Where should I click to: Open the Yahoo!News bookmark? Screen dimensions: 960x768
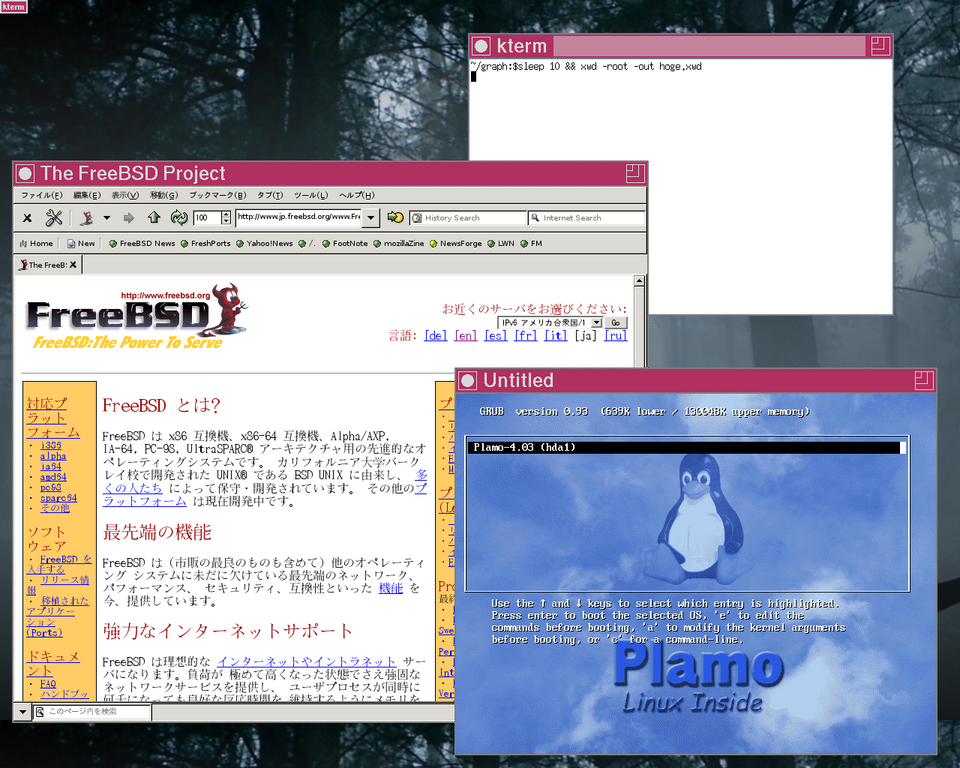[x=264, y=243]
